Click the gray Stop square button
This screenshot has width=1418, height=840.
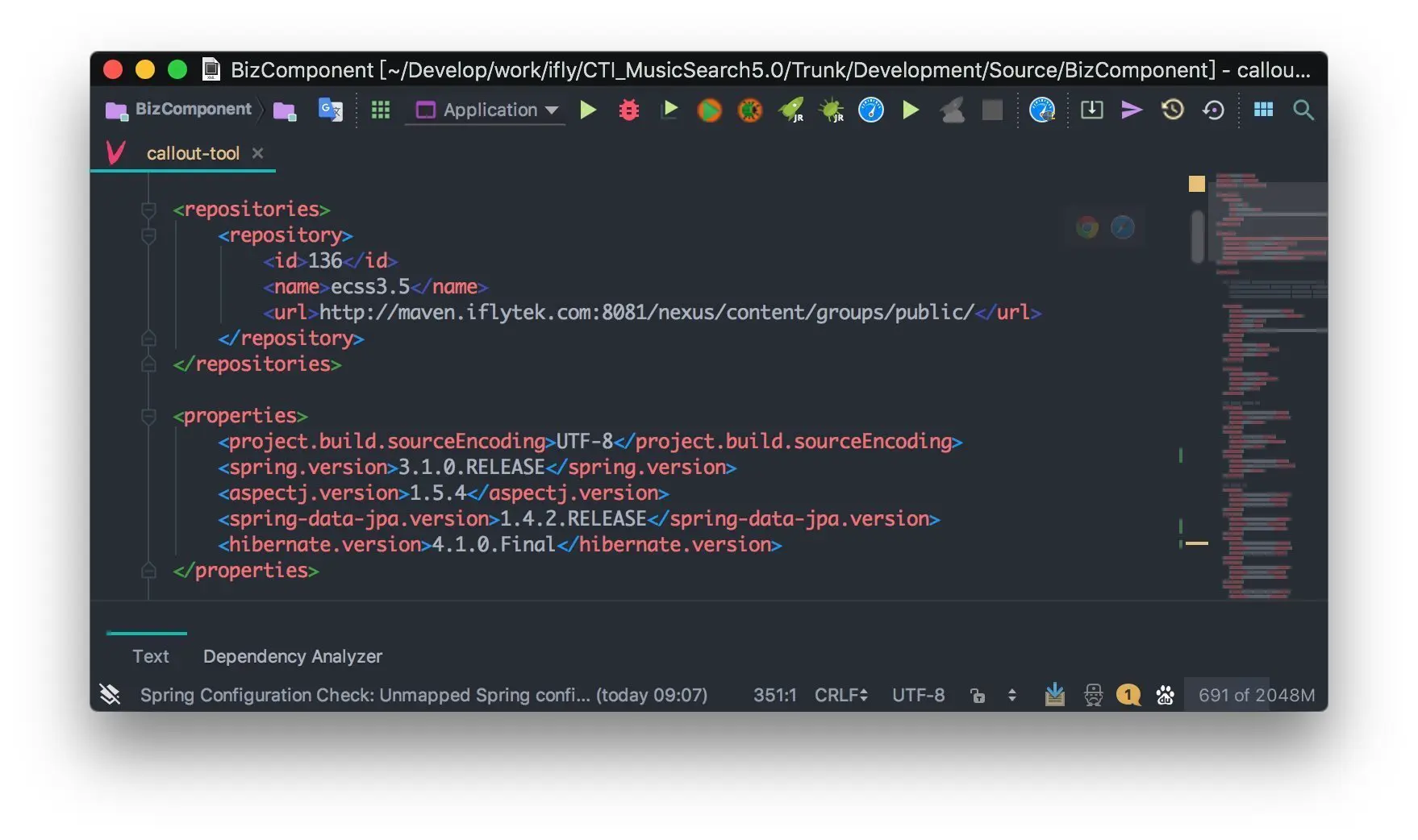point(992,110)
